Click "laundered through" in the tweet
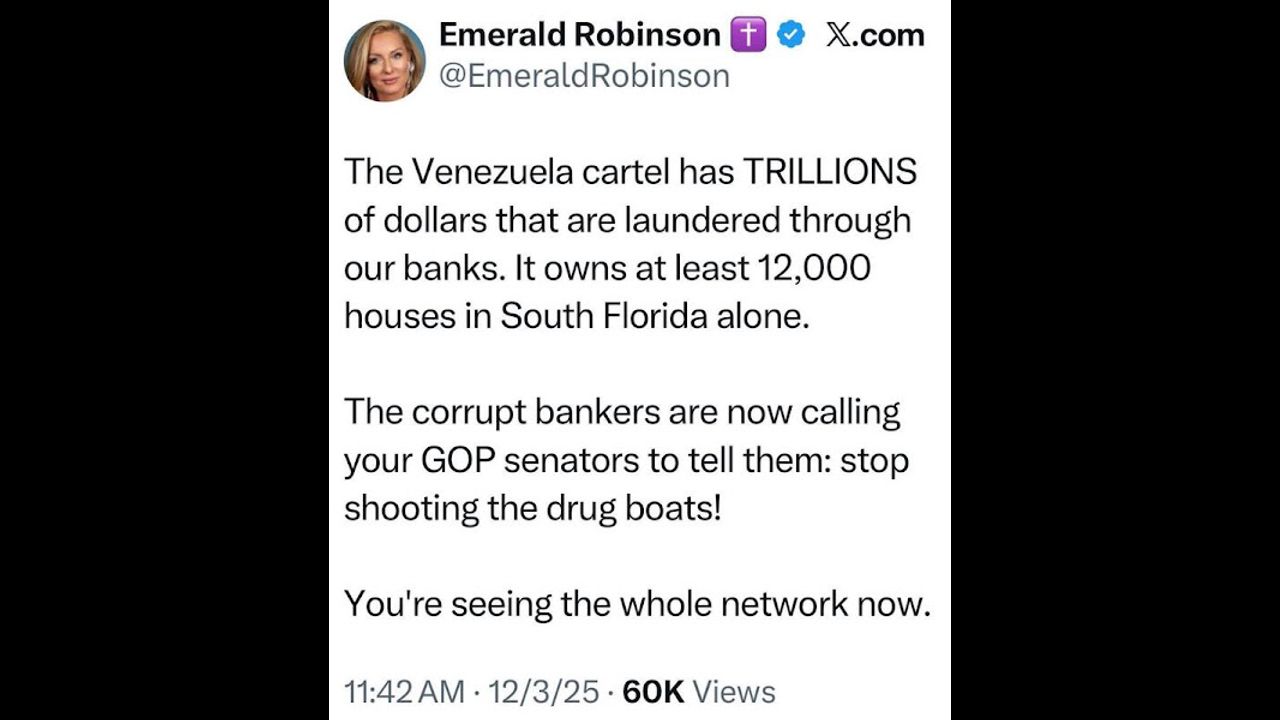The height and width of the screenshot is (720, 1280). pos(767,220)
